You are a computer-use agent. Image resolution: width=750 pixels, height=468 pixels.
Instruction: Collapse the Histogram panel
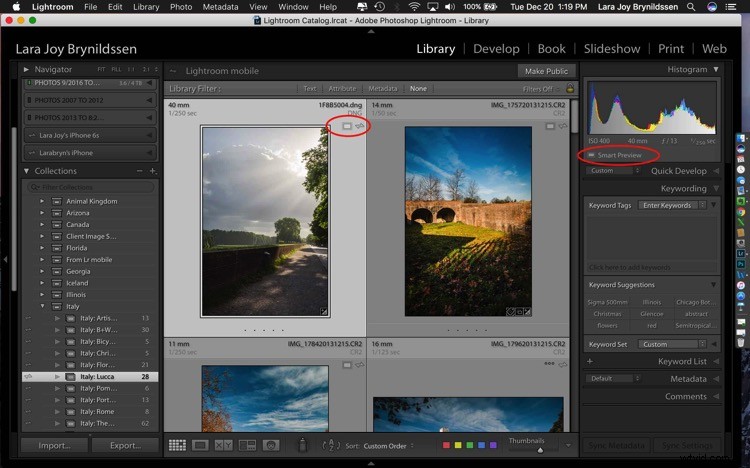click(716, 69)
